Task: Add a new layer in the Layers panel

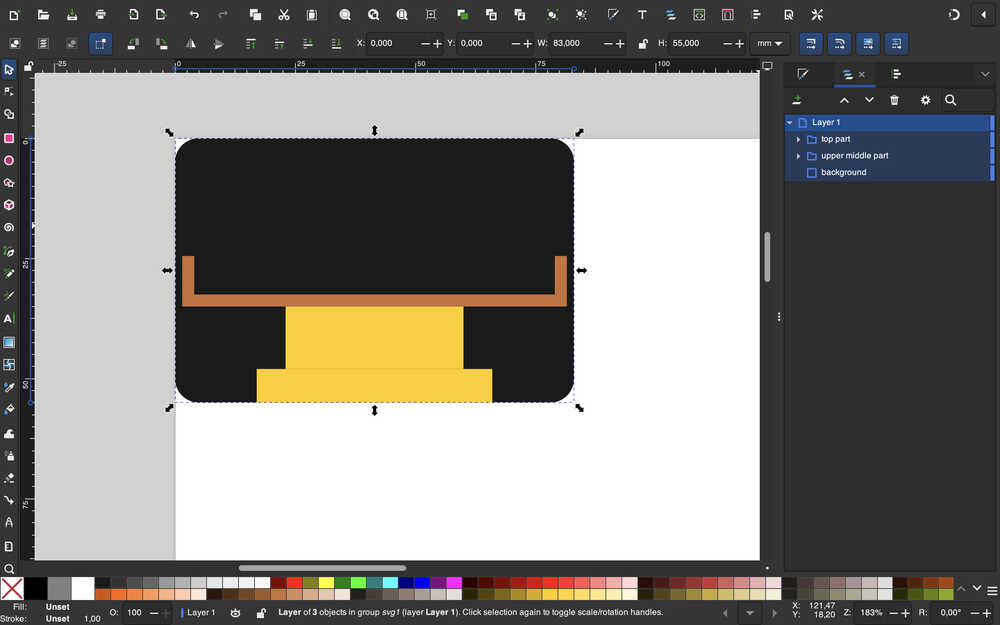Action: point(797,100)
